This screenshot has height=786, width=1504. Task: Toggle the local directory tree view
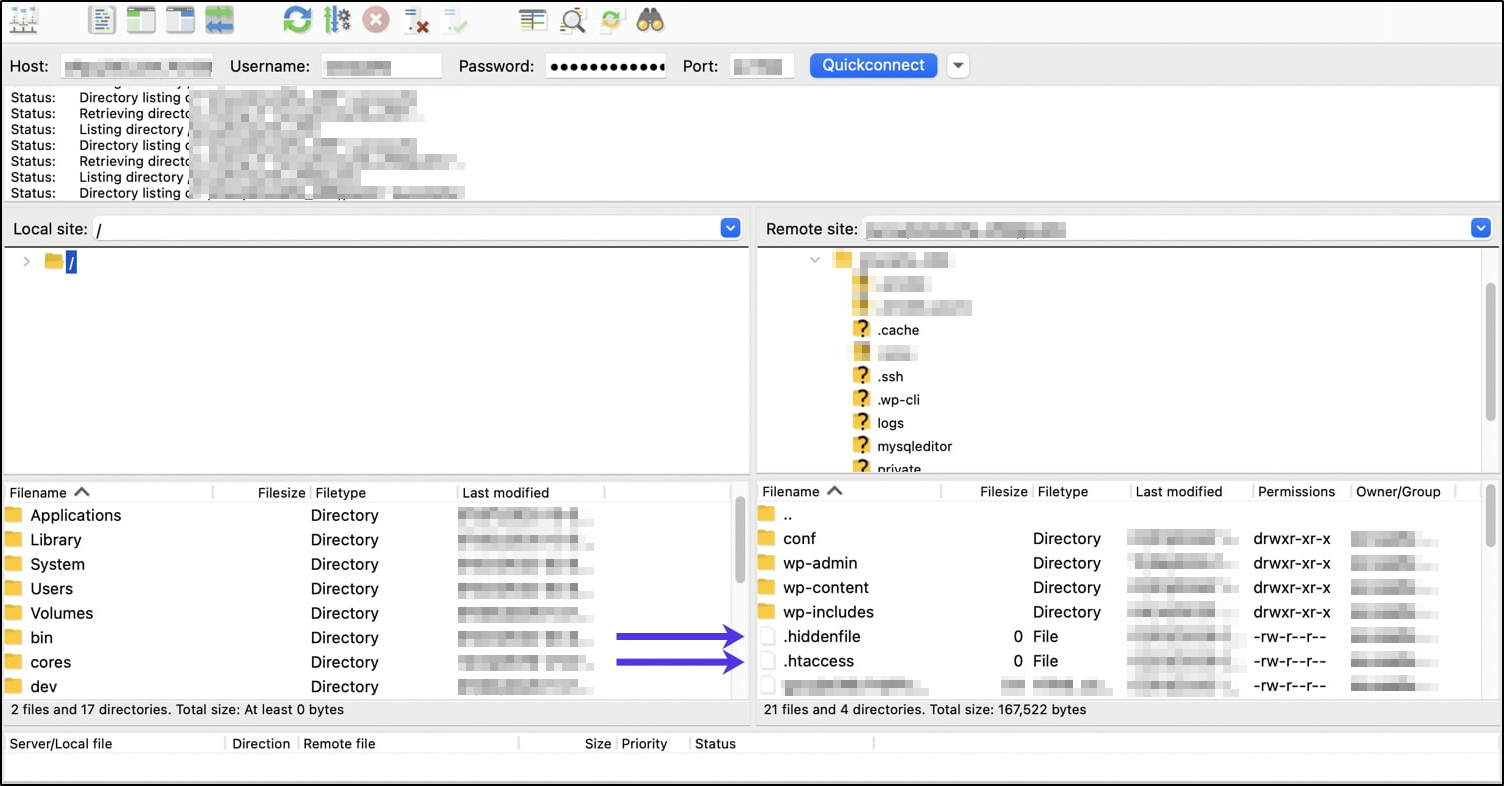coord(139,19)
